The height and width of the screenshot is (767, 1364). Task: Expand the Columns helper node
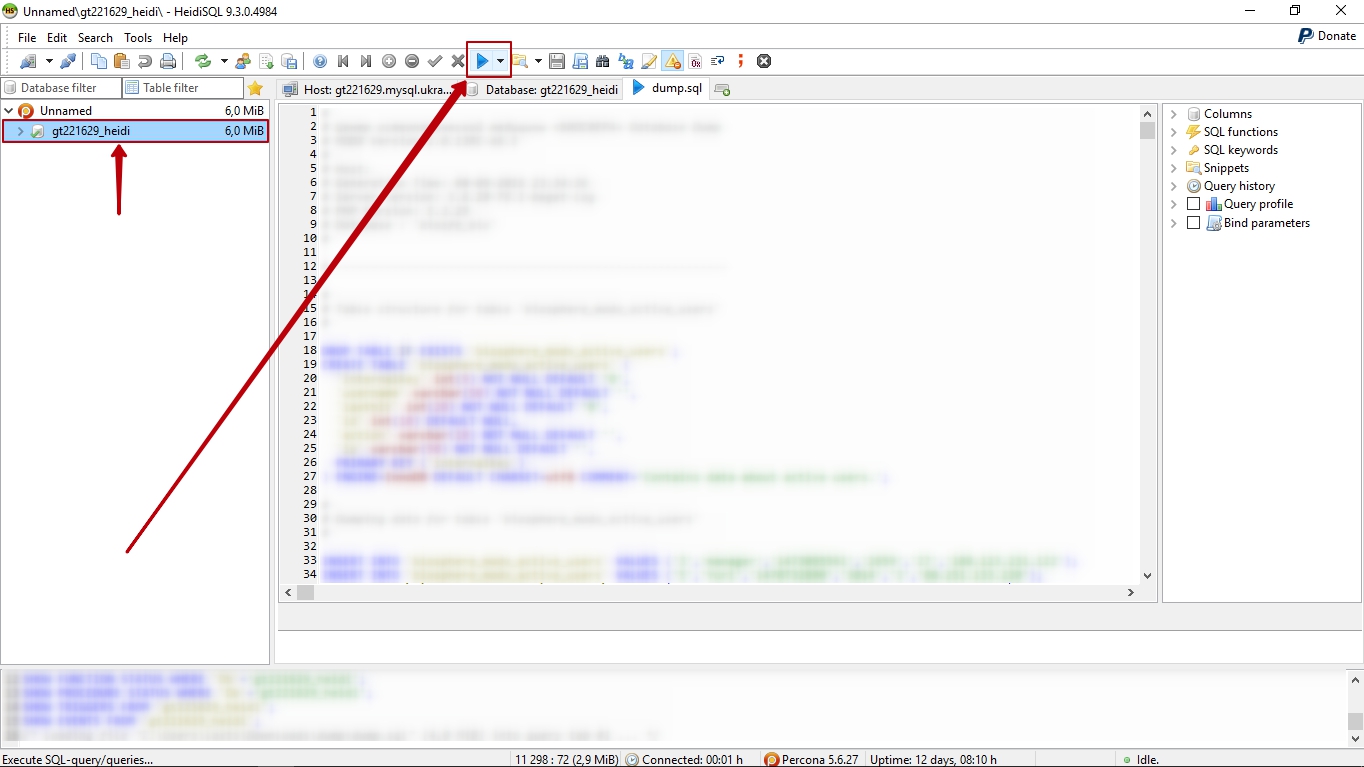click(1174, 114)
